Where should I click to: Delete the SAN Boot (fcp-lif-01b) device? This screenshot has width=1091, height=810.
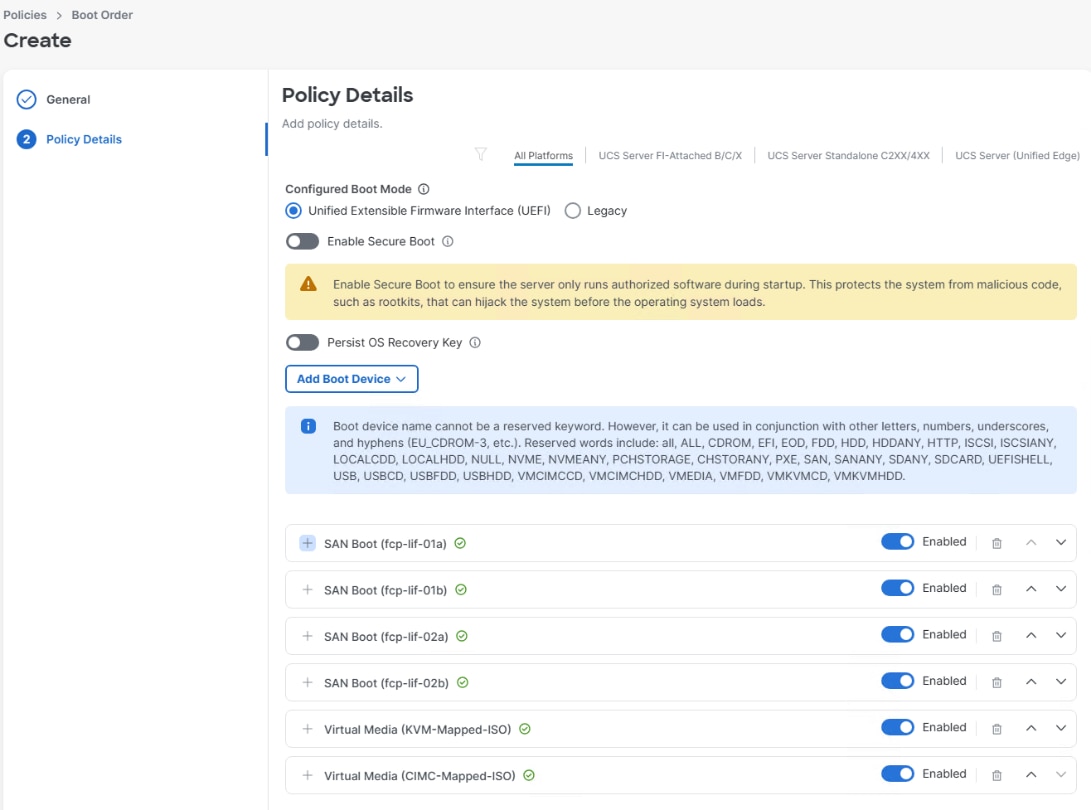click(x=996, y=590)
